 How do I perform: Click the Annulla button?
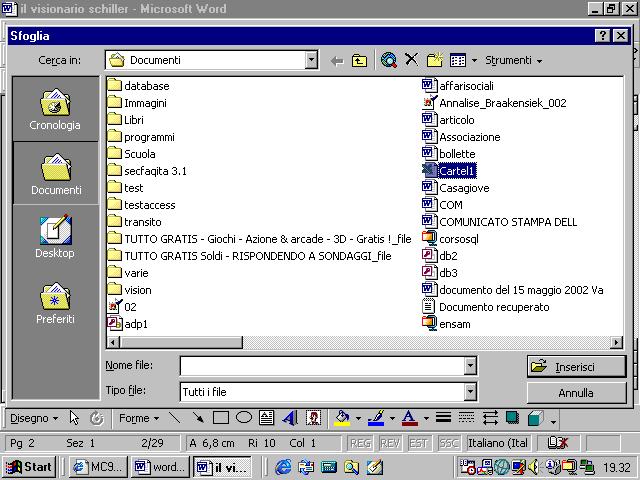576,393
